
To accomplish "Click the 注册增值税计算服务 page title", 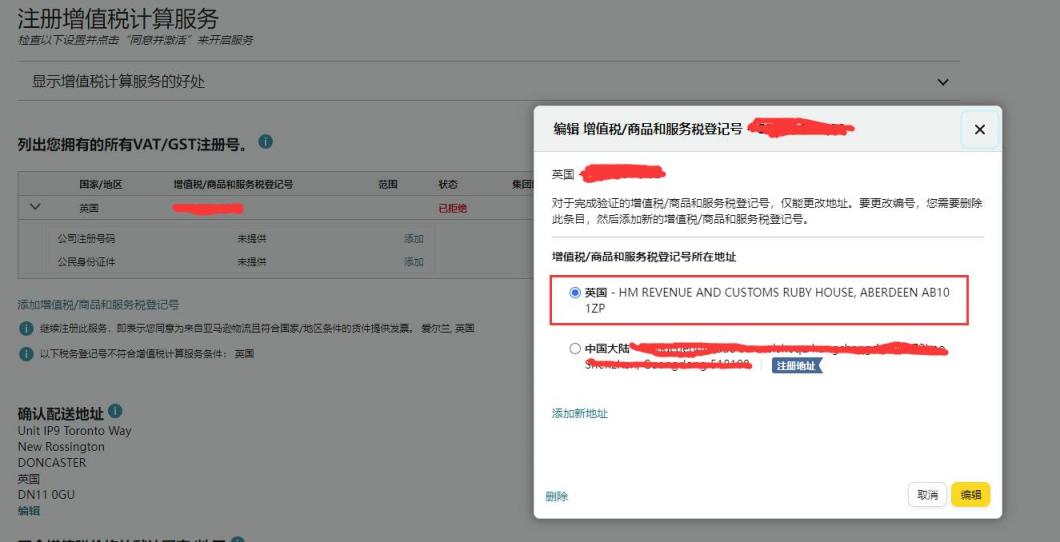I will 118,18.
